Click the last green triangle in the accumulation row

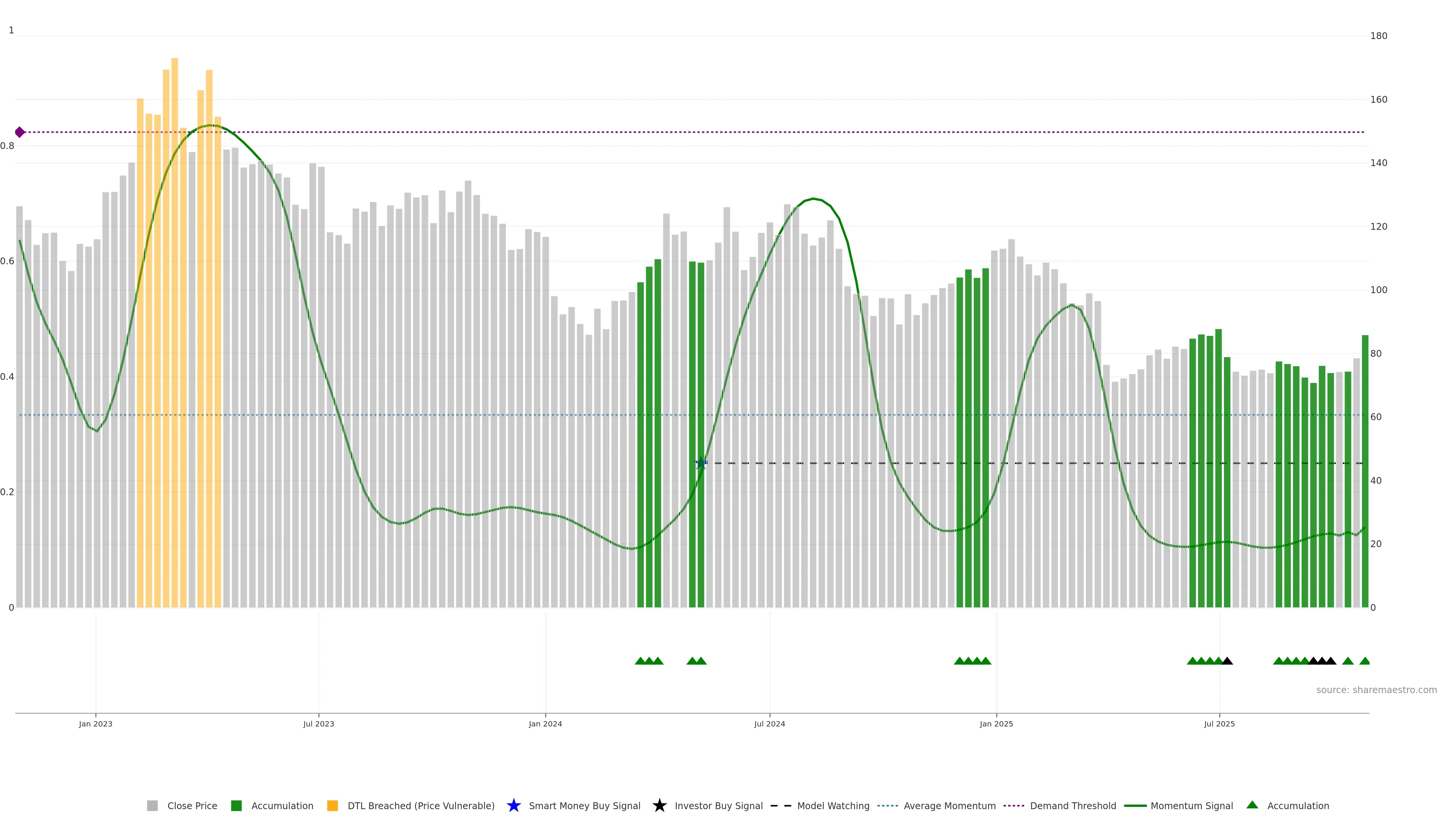click(1365, 661)
